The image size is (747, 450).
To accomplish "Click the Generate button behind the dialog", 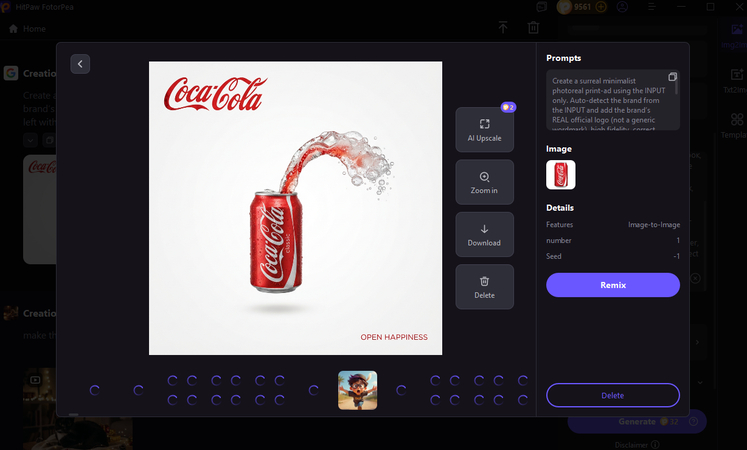I will 636,421.
